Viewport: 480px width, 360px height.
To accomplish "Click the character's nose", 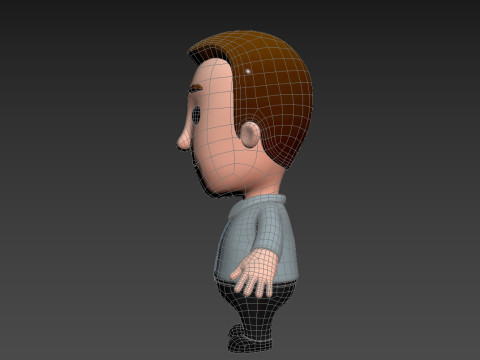I will point(184,140).
